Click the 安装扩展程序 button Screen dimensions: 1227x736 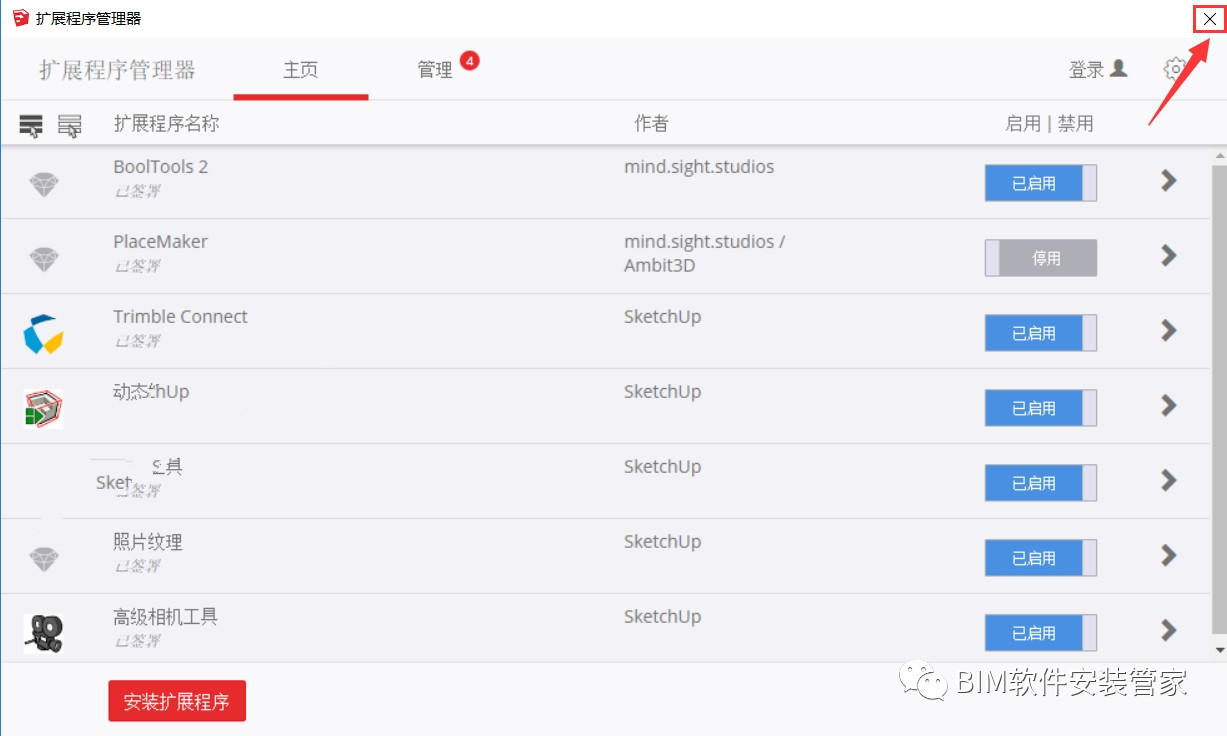point(177,702)
